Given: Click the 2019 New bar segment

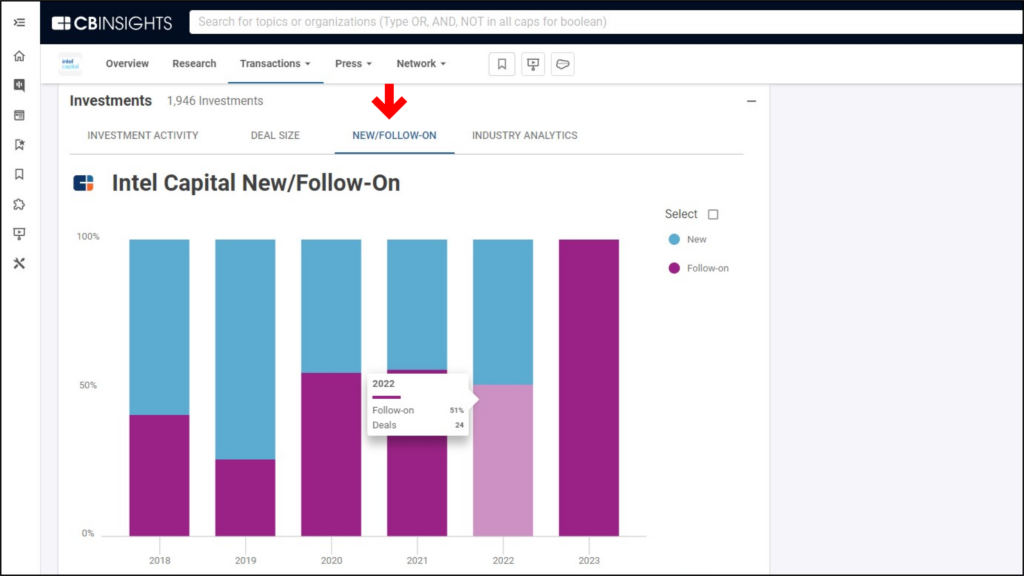Looking at the screenshot, I should point(245,349).
